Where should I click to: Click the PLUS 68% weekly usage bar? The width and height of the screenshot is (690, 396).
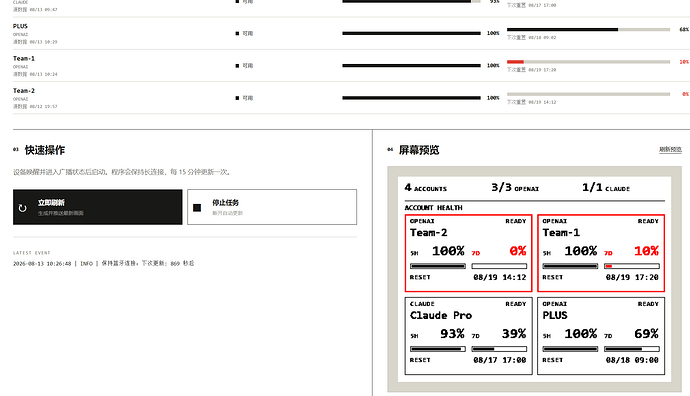tap(588, 29)
